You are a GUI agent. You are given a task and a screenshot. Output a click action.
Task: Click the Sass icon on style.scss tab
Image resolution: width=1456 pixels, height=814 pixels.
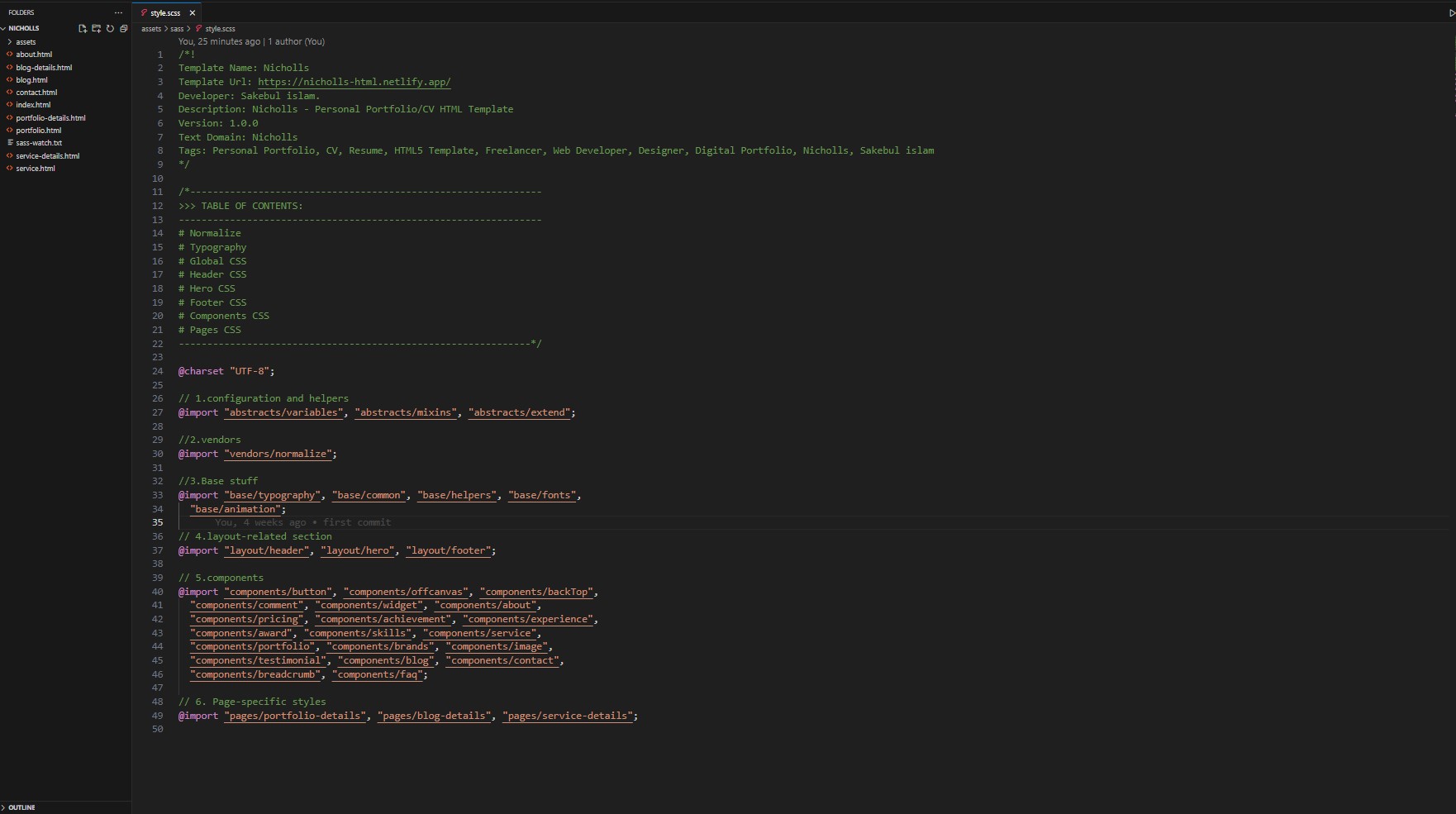144,13
